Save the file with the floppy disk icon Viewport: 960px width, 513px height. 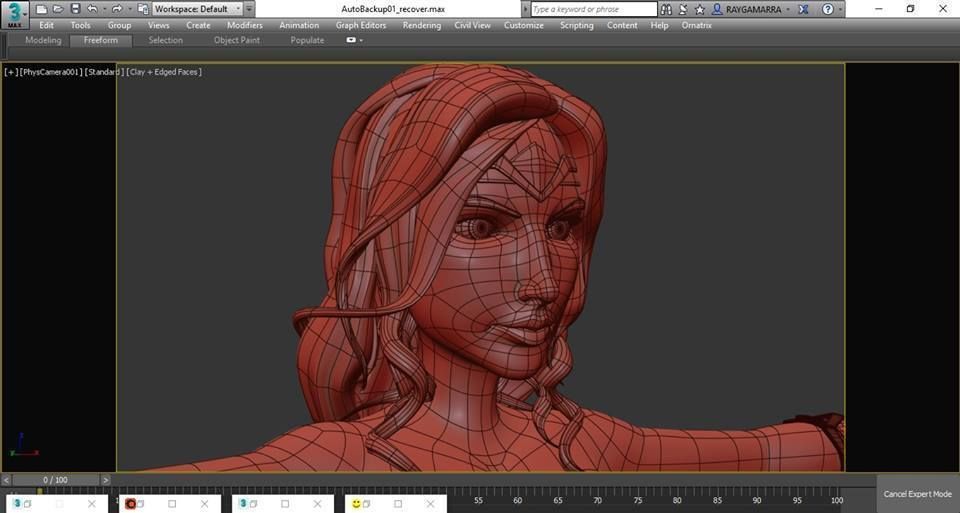[75, 9]
